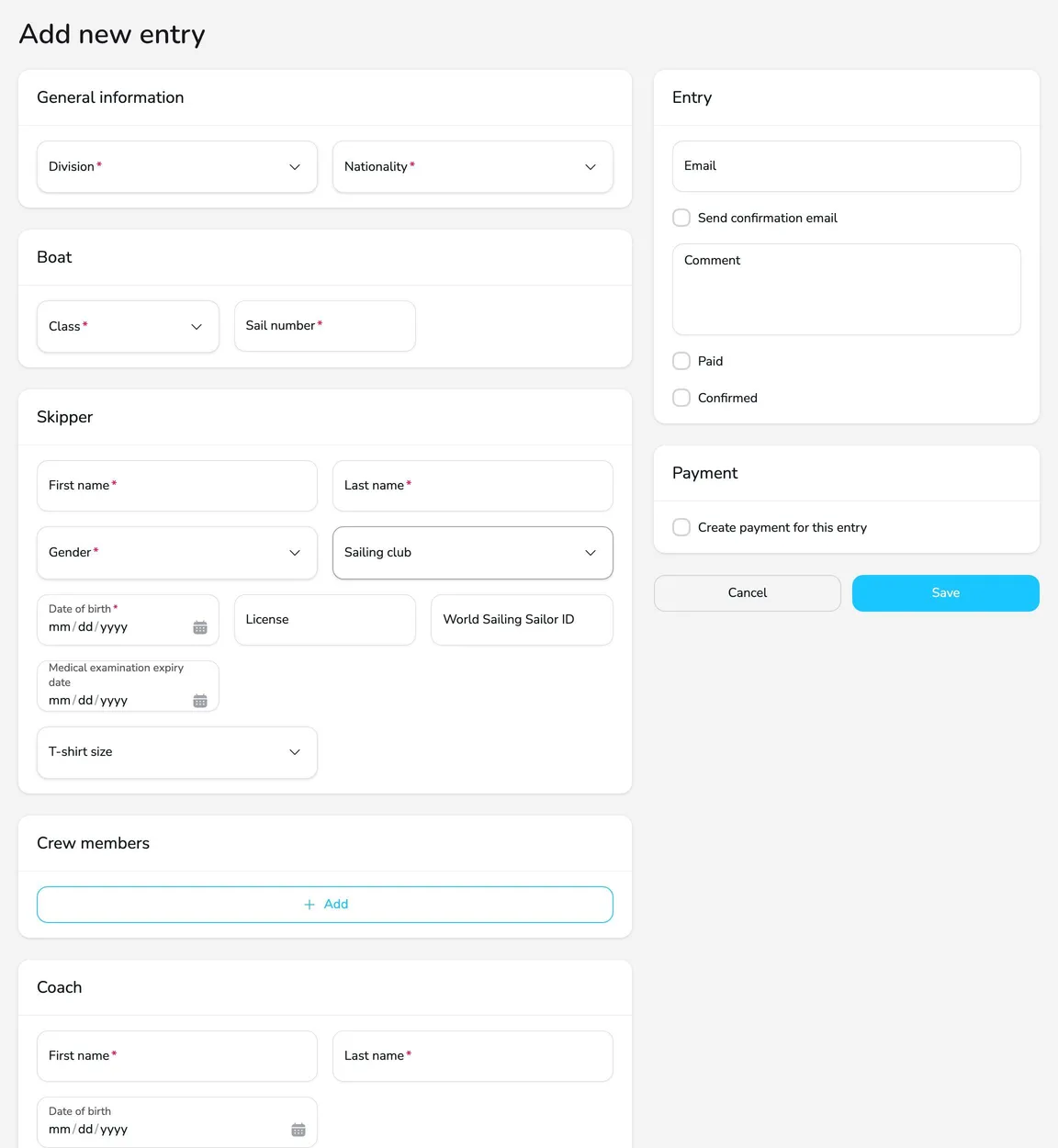This screenshot has height=1148, width=1058.
Task: Click the Skipper First name field
Action: (x=177, y=486)
